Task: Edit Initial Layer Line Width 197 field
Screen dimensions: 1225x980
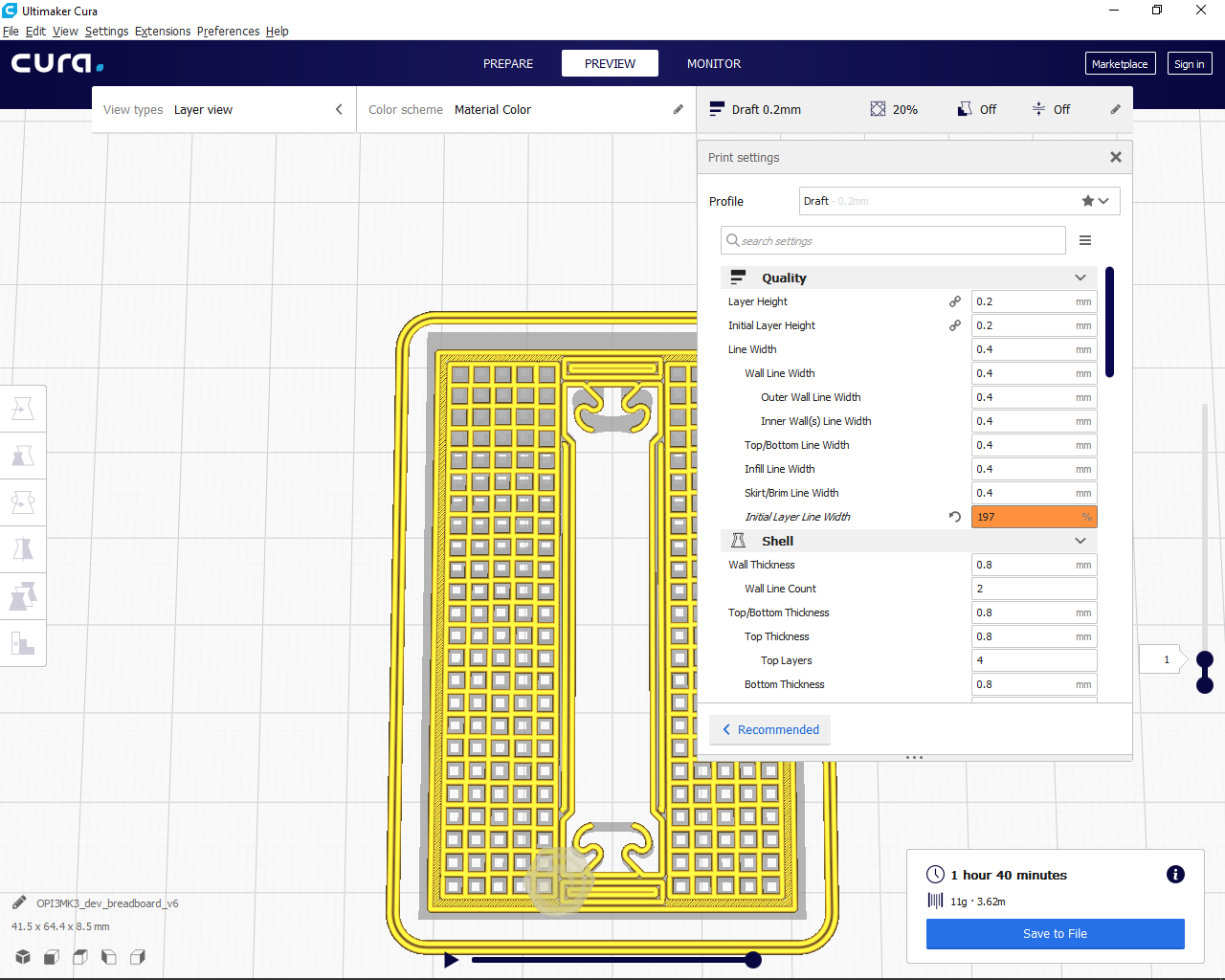Action: [1034, 517]
